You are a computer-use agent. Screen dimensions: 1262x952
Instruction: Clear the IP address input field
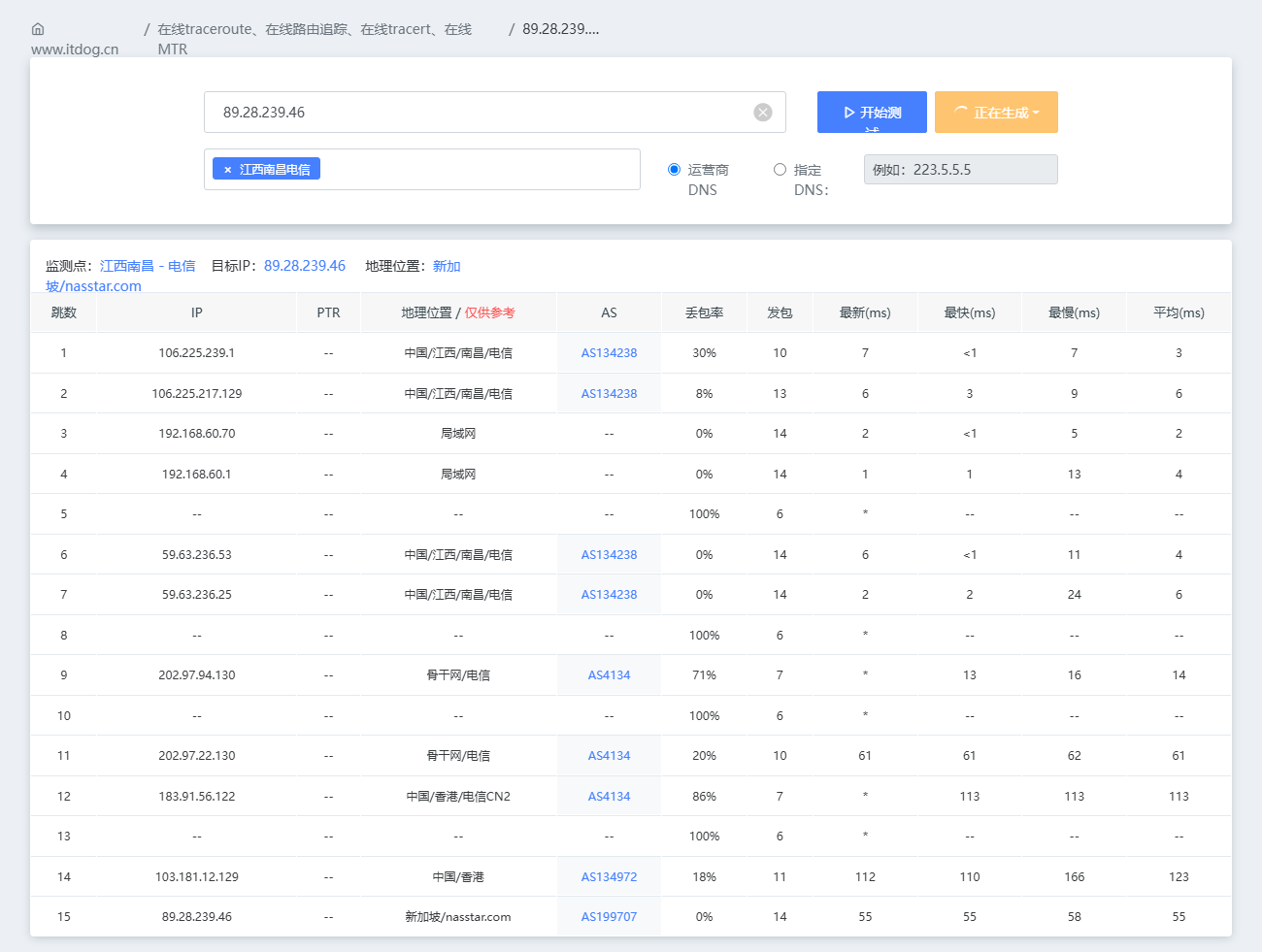763,113
